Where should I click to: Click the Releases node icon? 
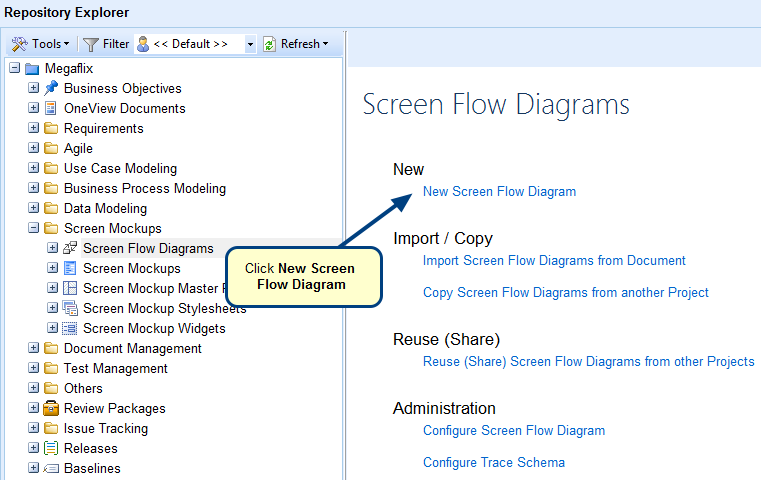[51, 448]
